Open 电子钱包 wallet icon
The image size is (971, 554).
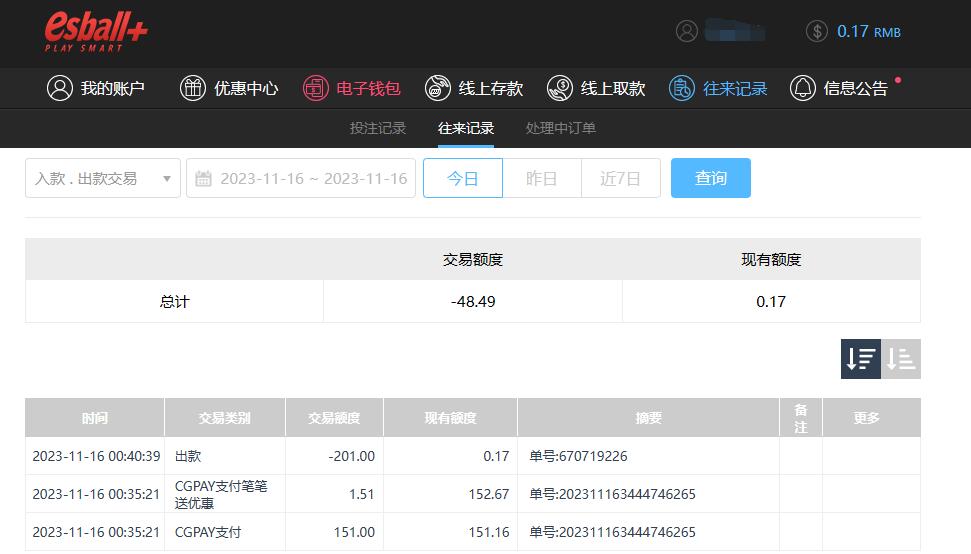[316, 88]
